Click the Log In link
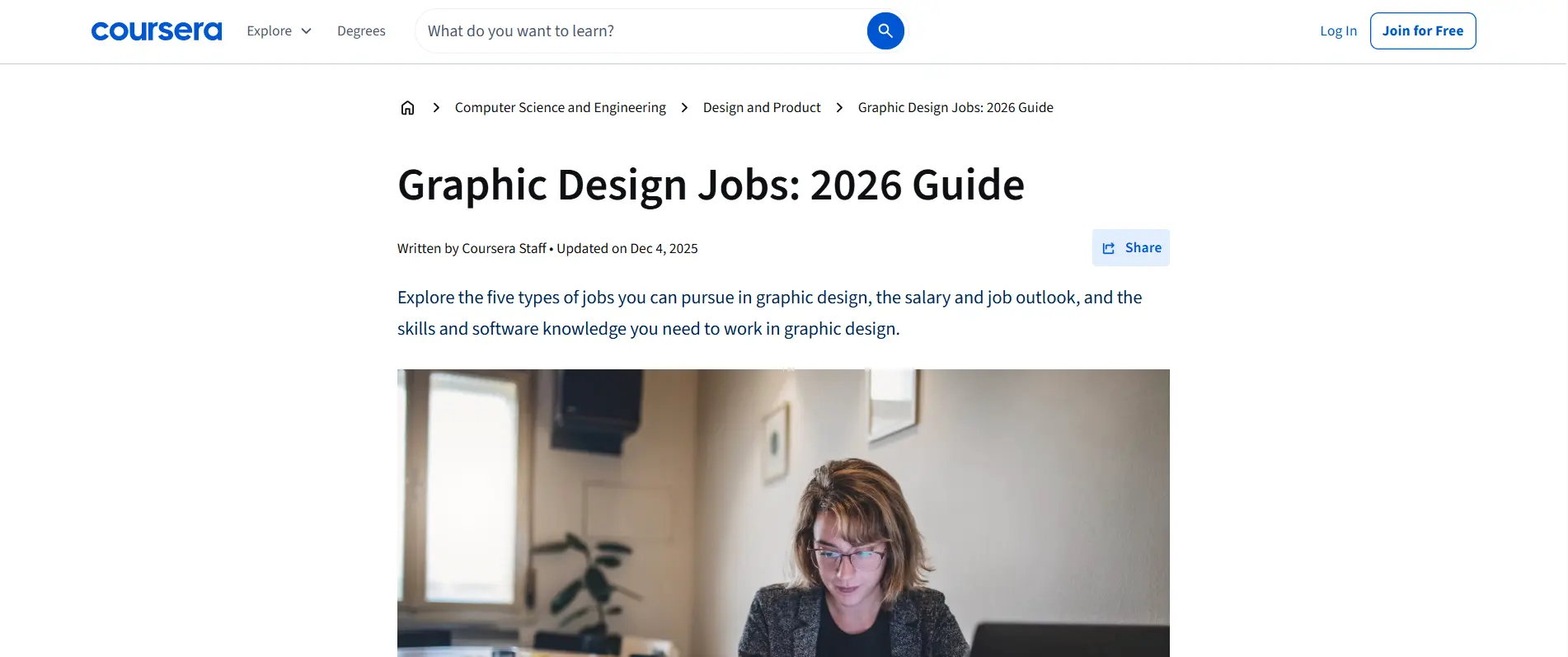This screenshot has width=1568, height=657. (1338, 31)
